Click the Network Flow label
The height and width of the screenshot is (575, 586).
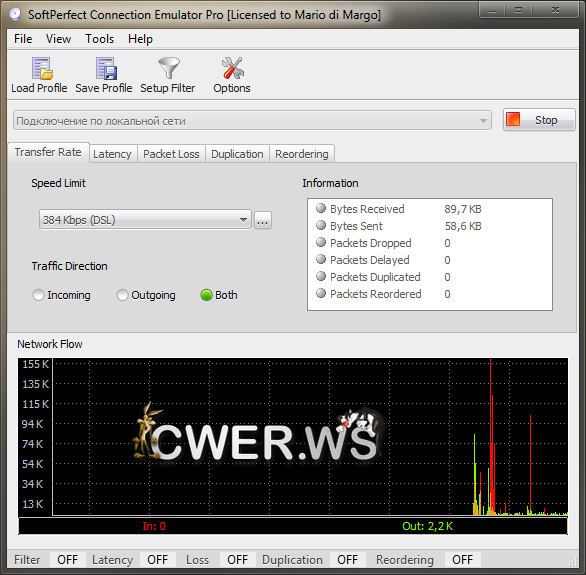(x=50, y=344)
